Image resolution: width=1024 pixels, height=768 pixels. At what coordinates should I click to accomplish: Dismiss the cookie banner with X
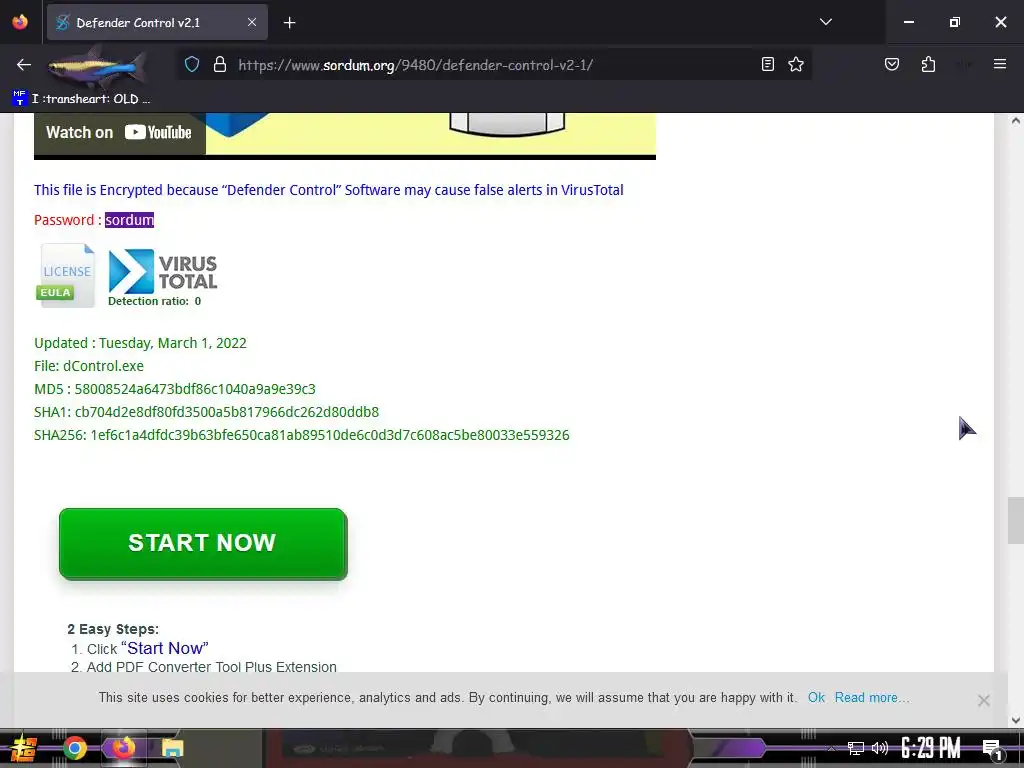tap(984, 701)
